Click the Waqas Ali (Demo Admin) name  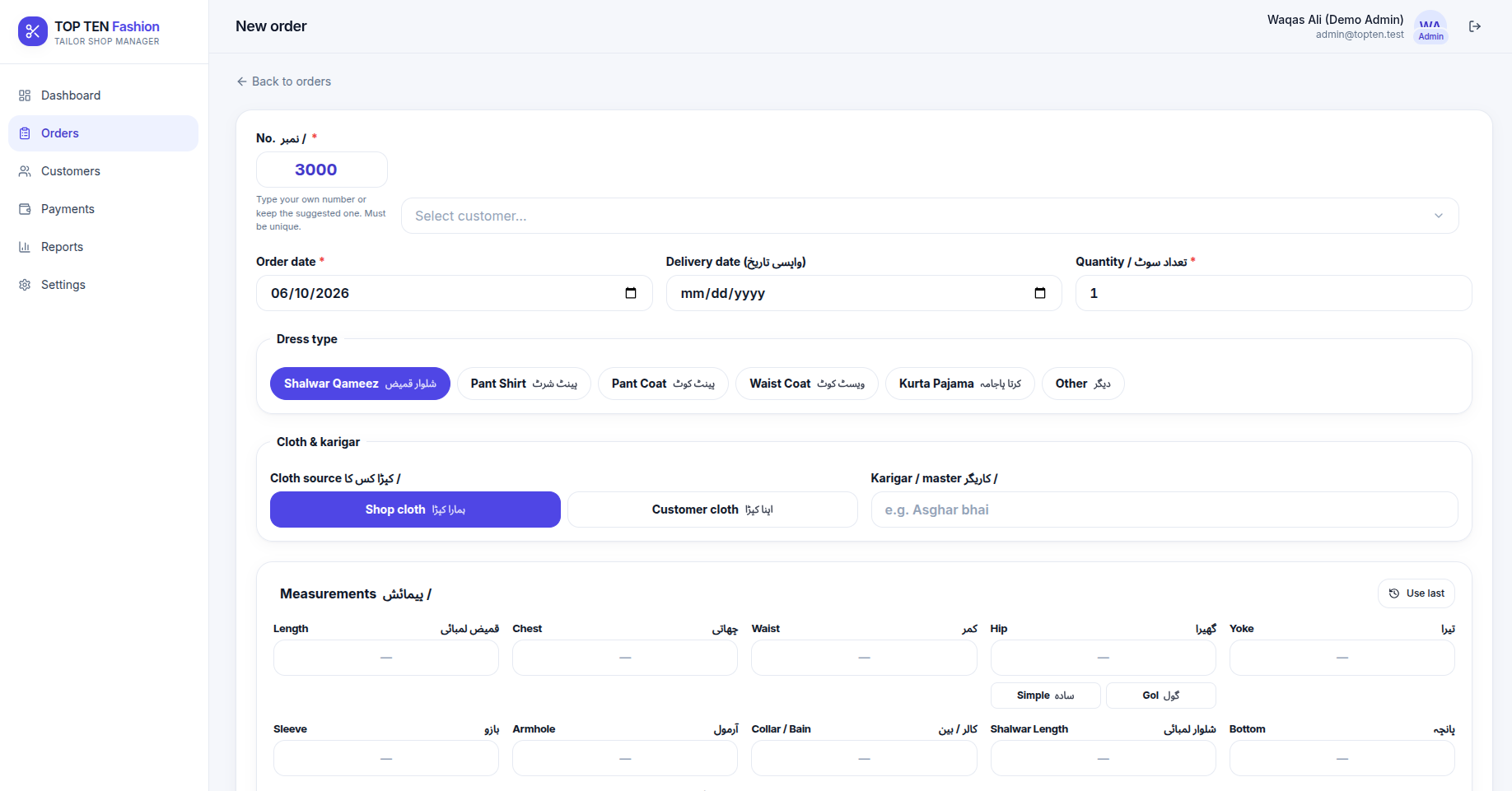pyautogui.click(x=1335, y=20)
